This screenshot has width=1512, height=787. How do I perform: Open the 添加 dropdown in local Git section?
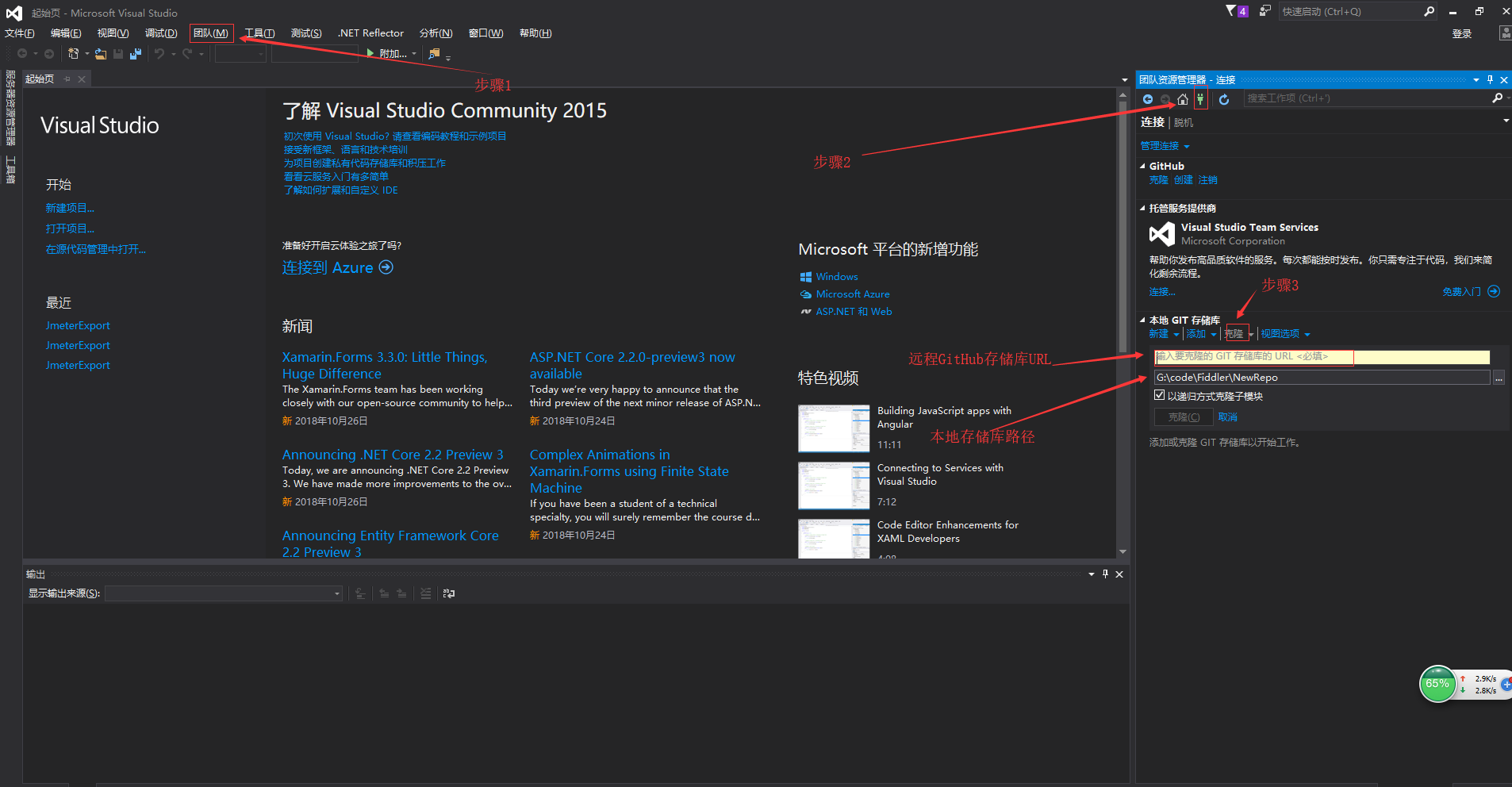pos(1201,334)
